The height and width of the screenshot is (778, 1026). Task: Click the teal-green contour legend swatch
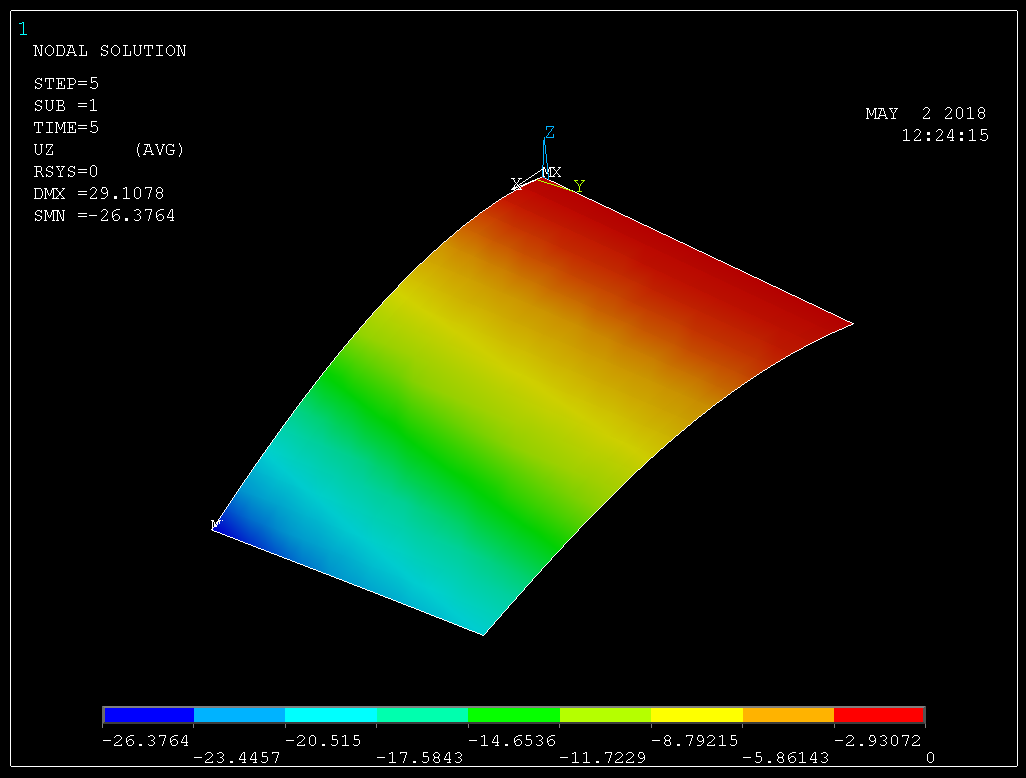[x=423, y=715]
